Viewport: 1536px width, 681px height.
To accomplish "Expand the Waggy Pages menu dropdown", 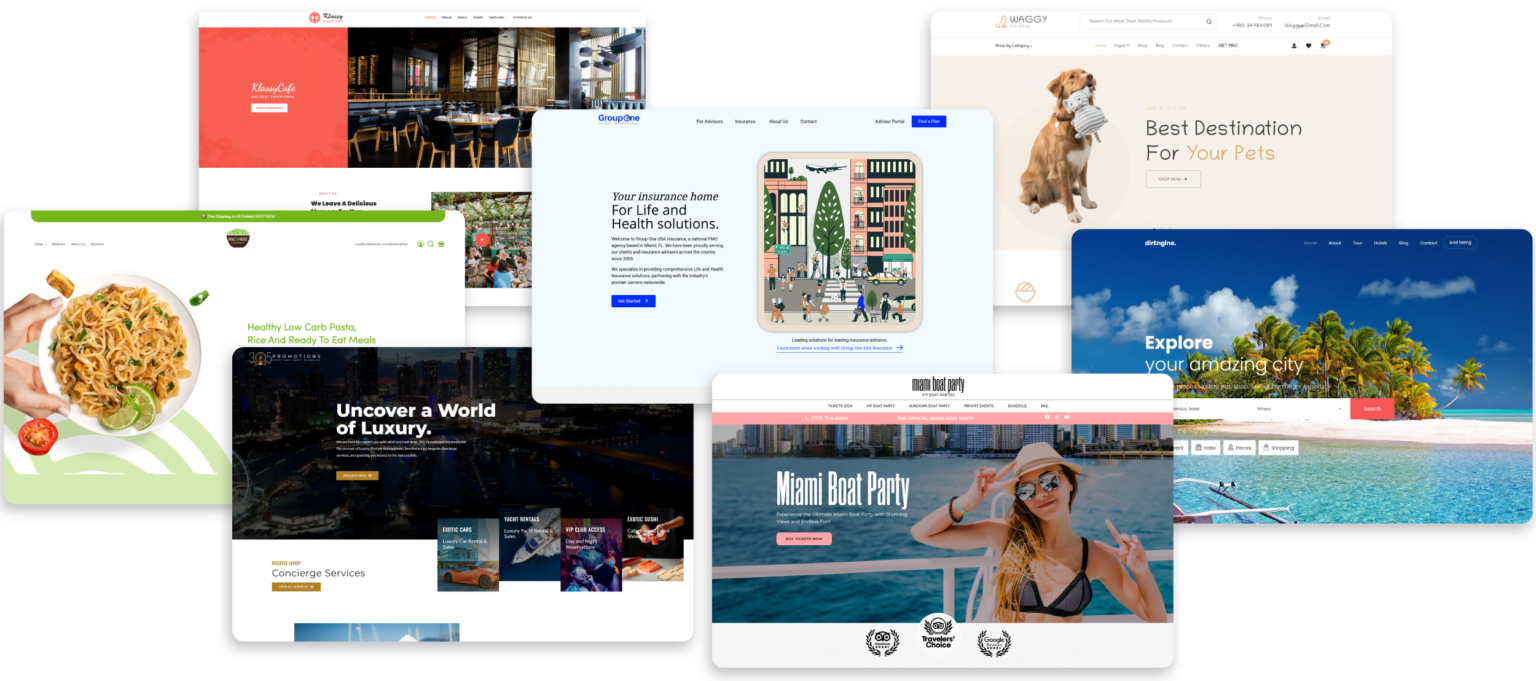I will click(x=1121, y=45).
